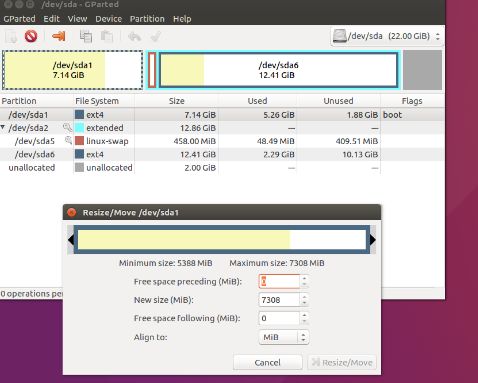
Task: Sort by the File System column header
Action: click(104, 101)
